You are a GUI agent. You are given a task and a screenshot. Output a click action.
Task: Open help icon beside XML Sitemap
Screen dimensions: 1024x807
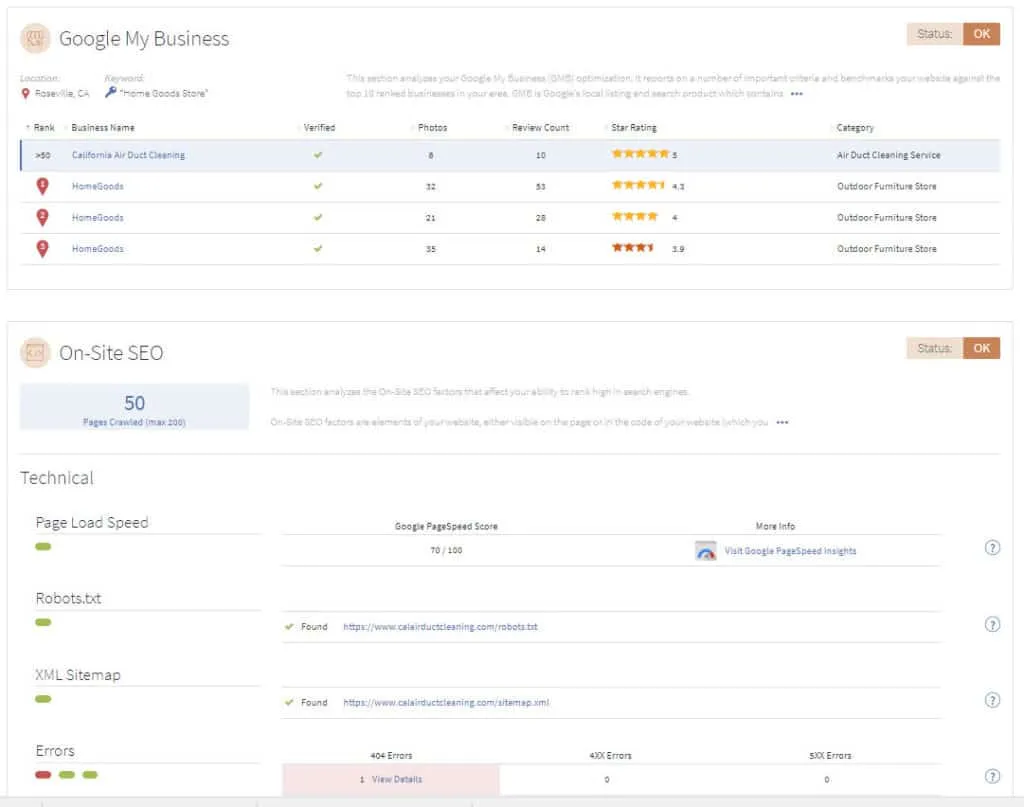coord(992,700)
